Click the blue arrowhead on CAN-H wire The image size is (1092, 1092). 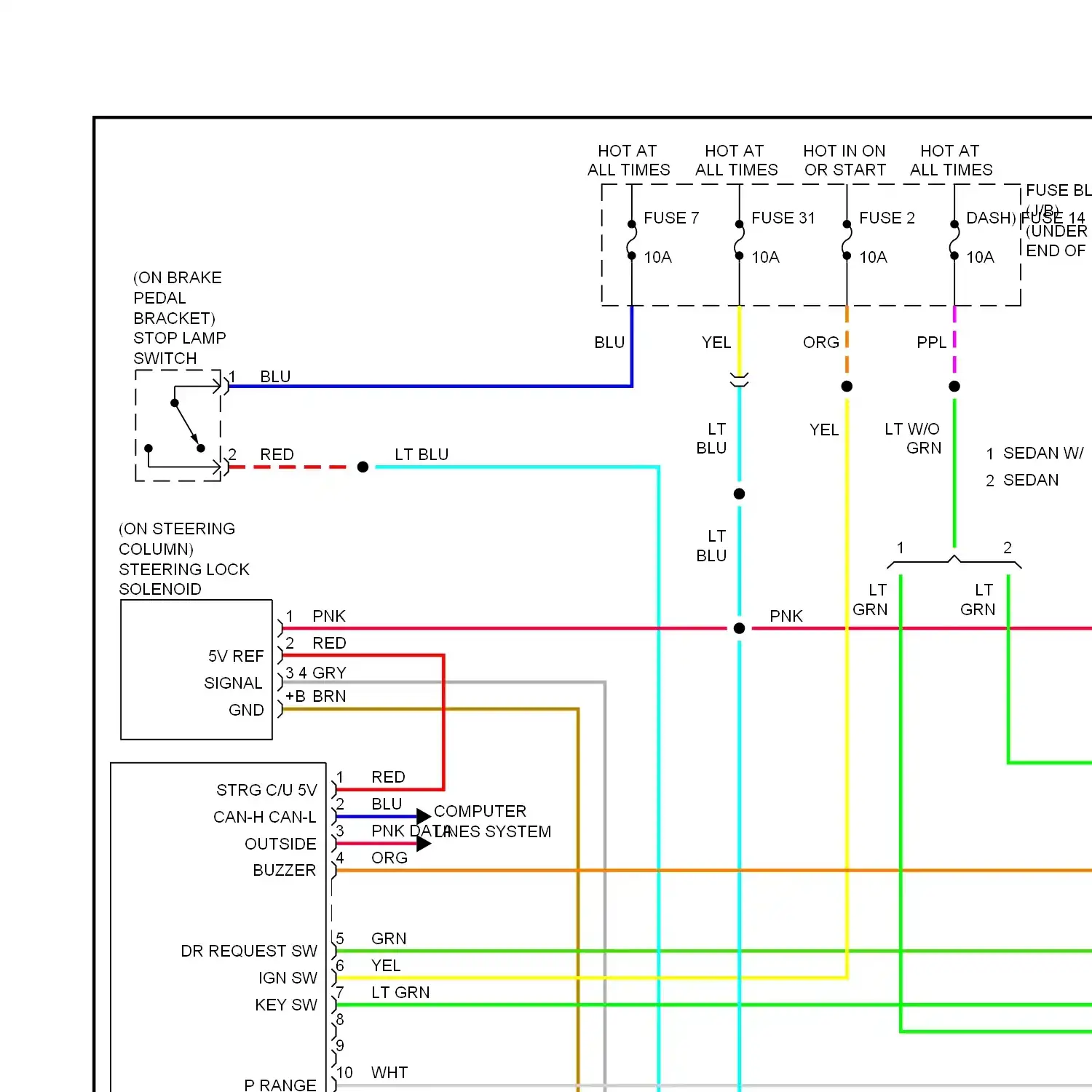point(424,816)
